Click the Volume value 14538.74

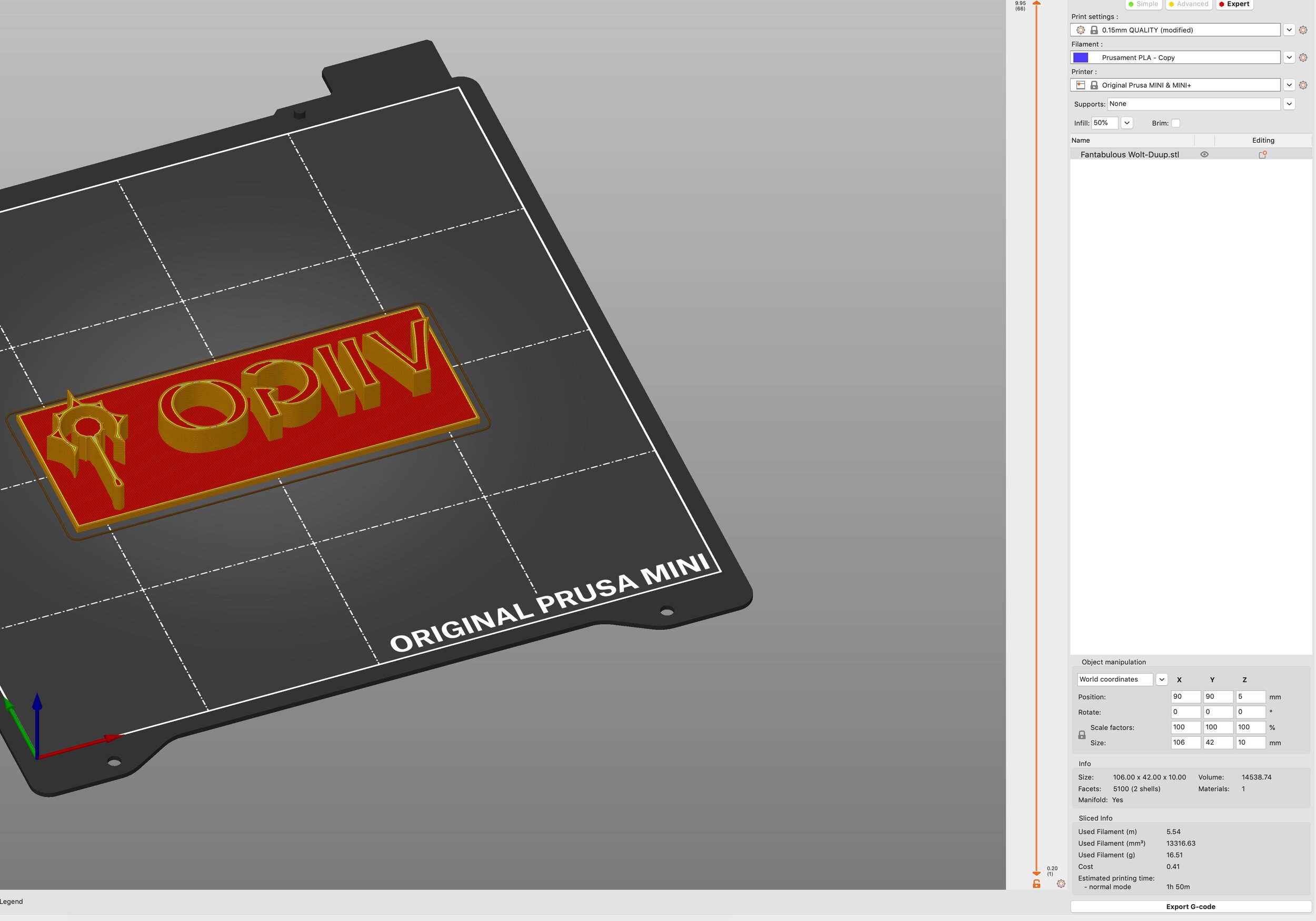point(1257,778)
